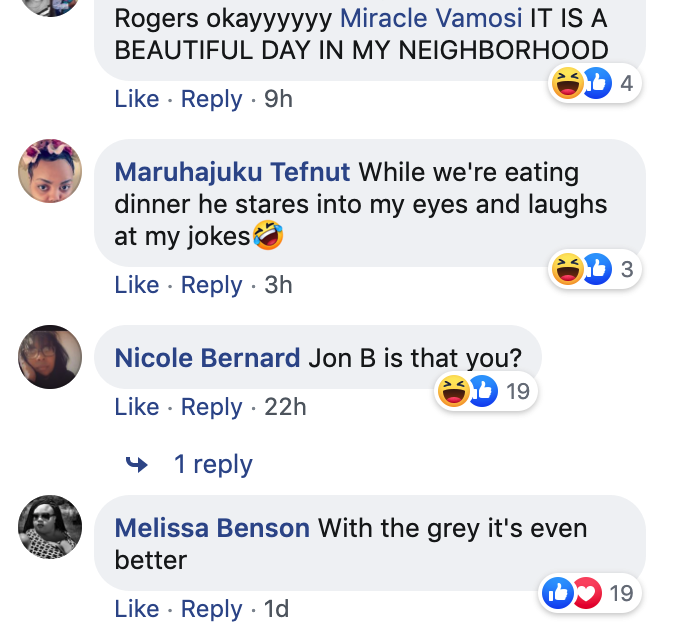This screenshot has height=632, width=694.
Task: Open Melissa Benson's profile picture
Action: [50, 527]
